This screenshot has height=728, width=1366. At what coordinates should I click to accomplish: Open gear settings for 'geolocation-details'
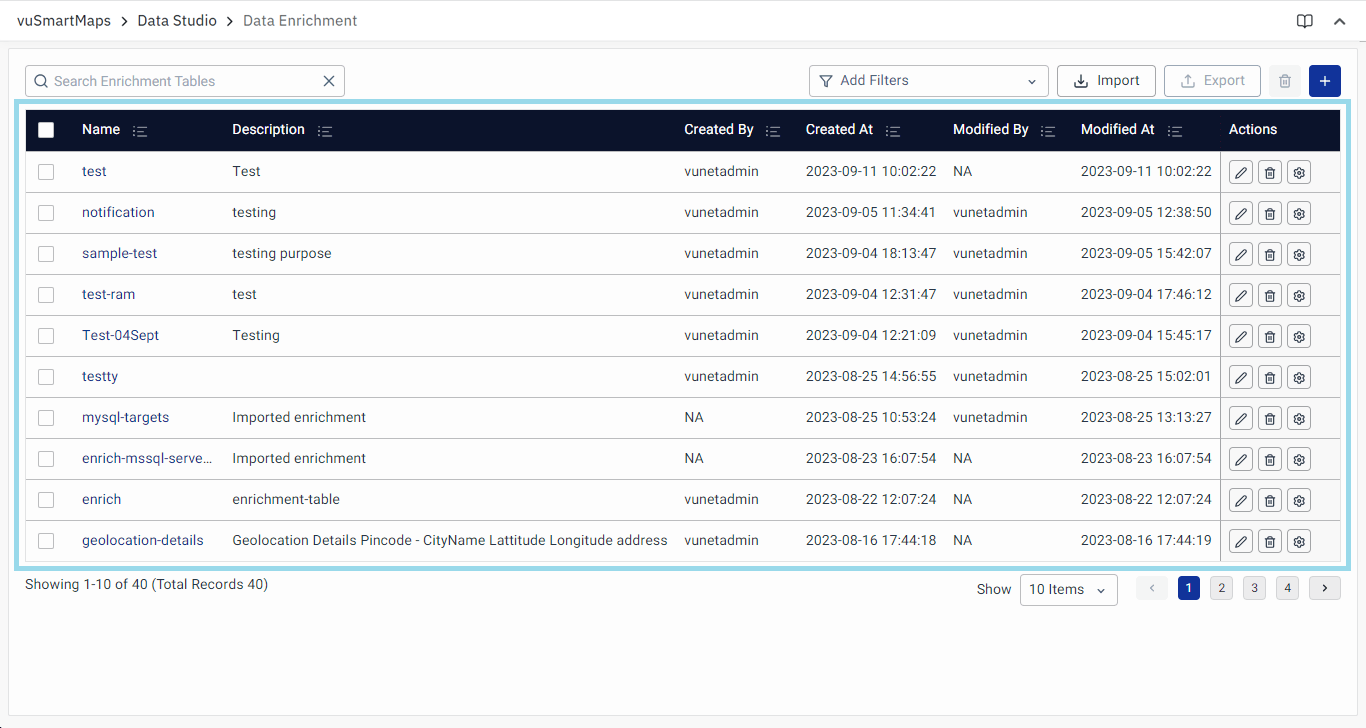click(x=1298, y=541)
